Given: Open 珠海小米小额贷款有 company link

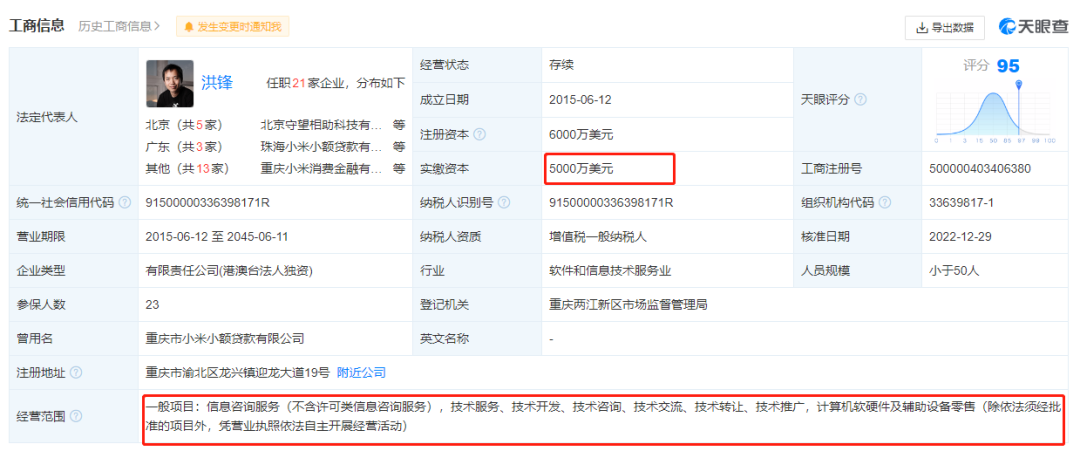Looking at the screenshot, I should [x=321, y=147].
